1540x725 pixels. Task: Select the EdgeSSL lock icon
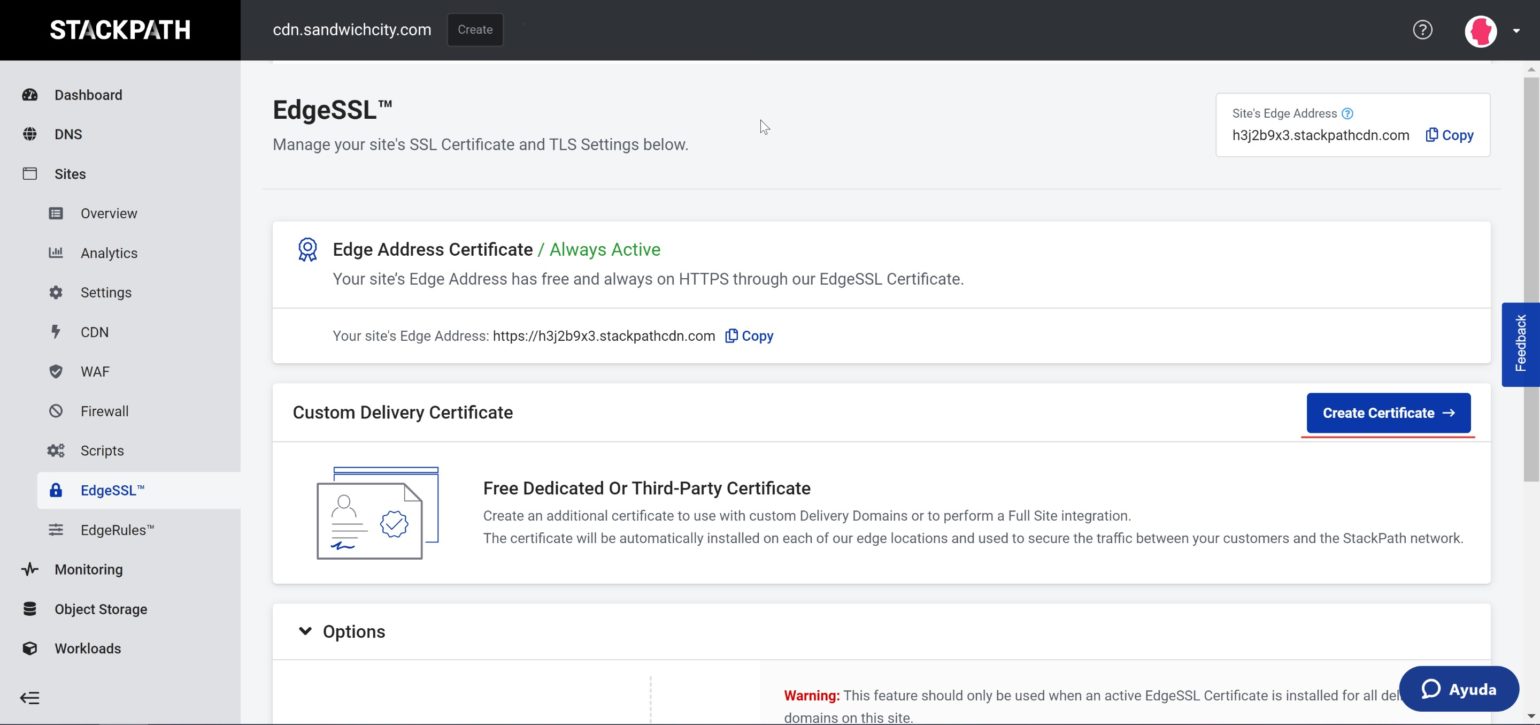click(56, 490)
